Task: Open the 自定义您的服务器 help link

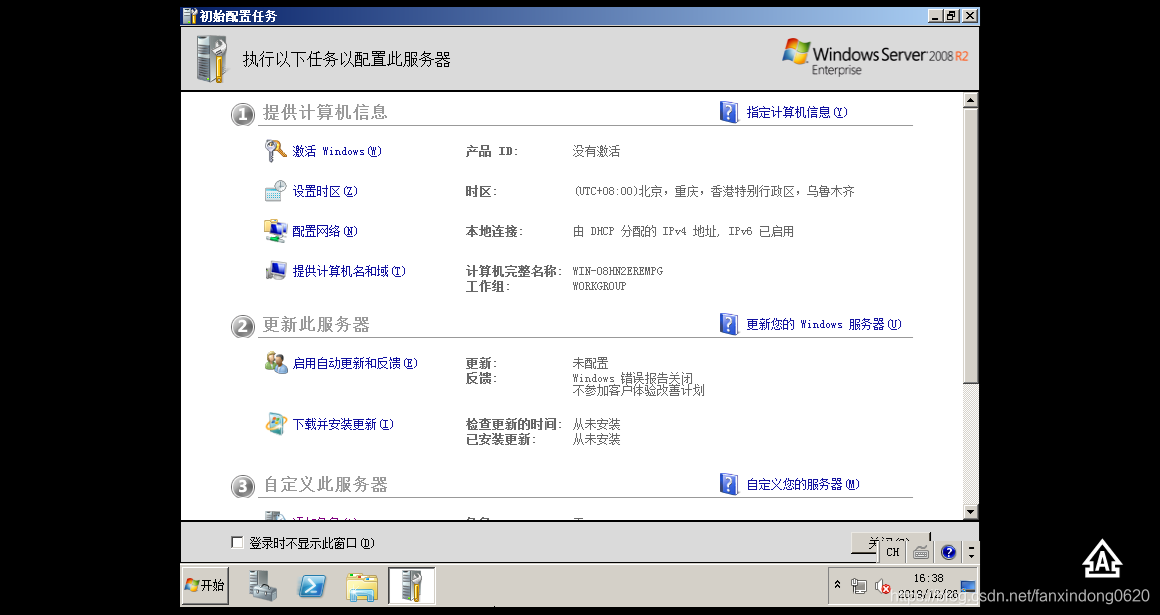Action: coord(803,484)
